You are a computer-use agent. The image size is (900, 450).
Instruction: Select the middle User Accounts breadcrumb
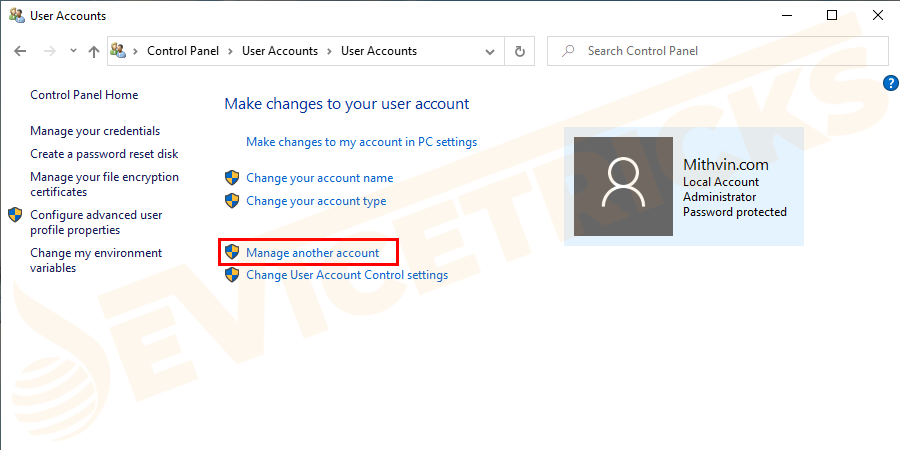pyautogui.click(x=280, y=51)
